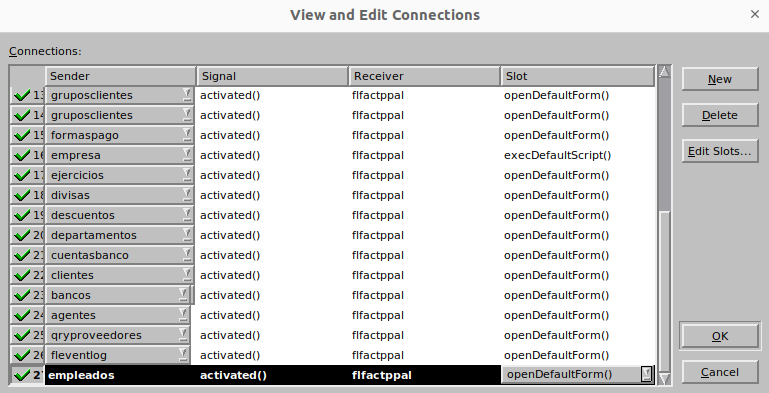Viewport: 769px width, 393px height.
Task: Open the qryproveedores sender dropdown
Action: 183,335
